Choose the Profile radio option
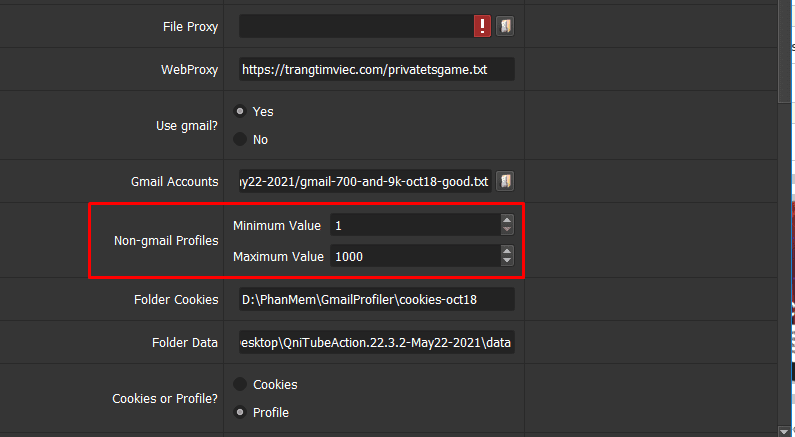The height and width of the screenshot is (437, 795). coord(240,412)
